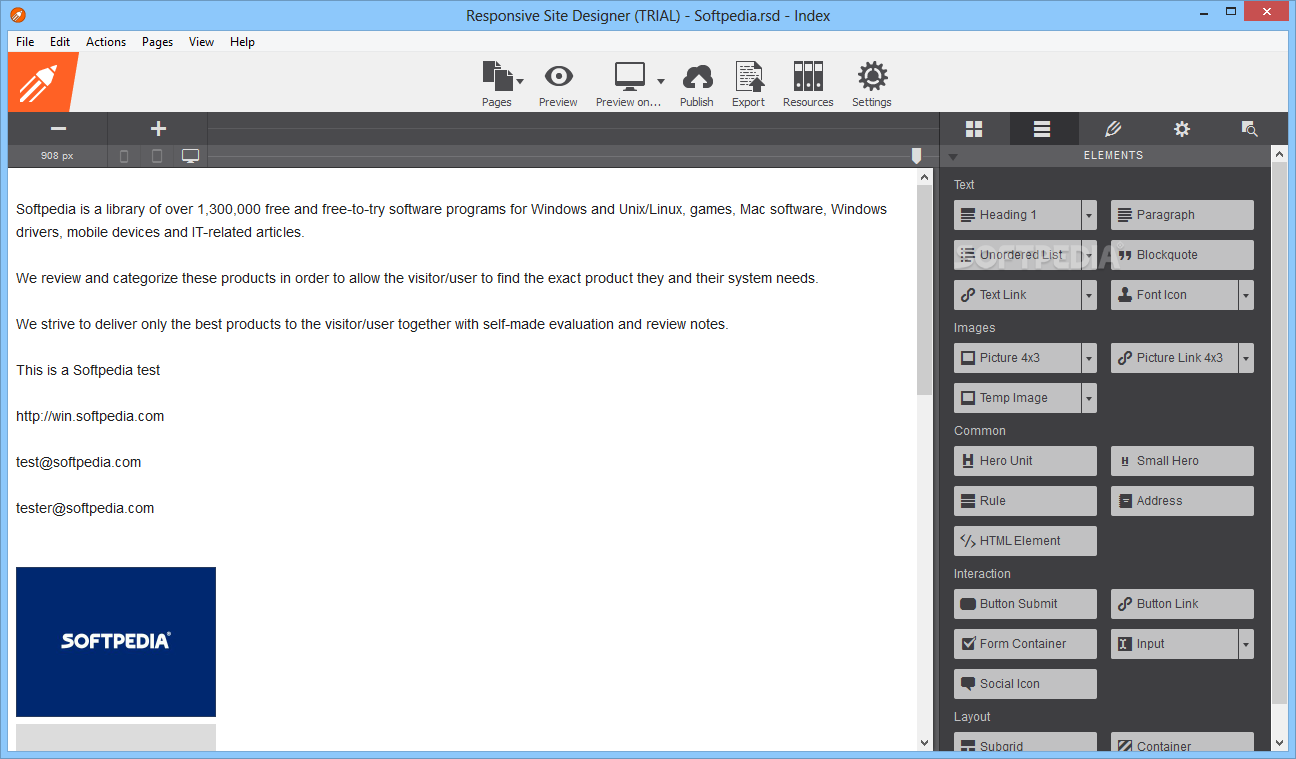Add a Small Hero element
1296x759 pixels.
1182,461
